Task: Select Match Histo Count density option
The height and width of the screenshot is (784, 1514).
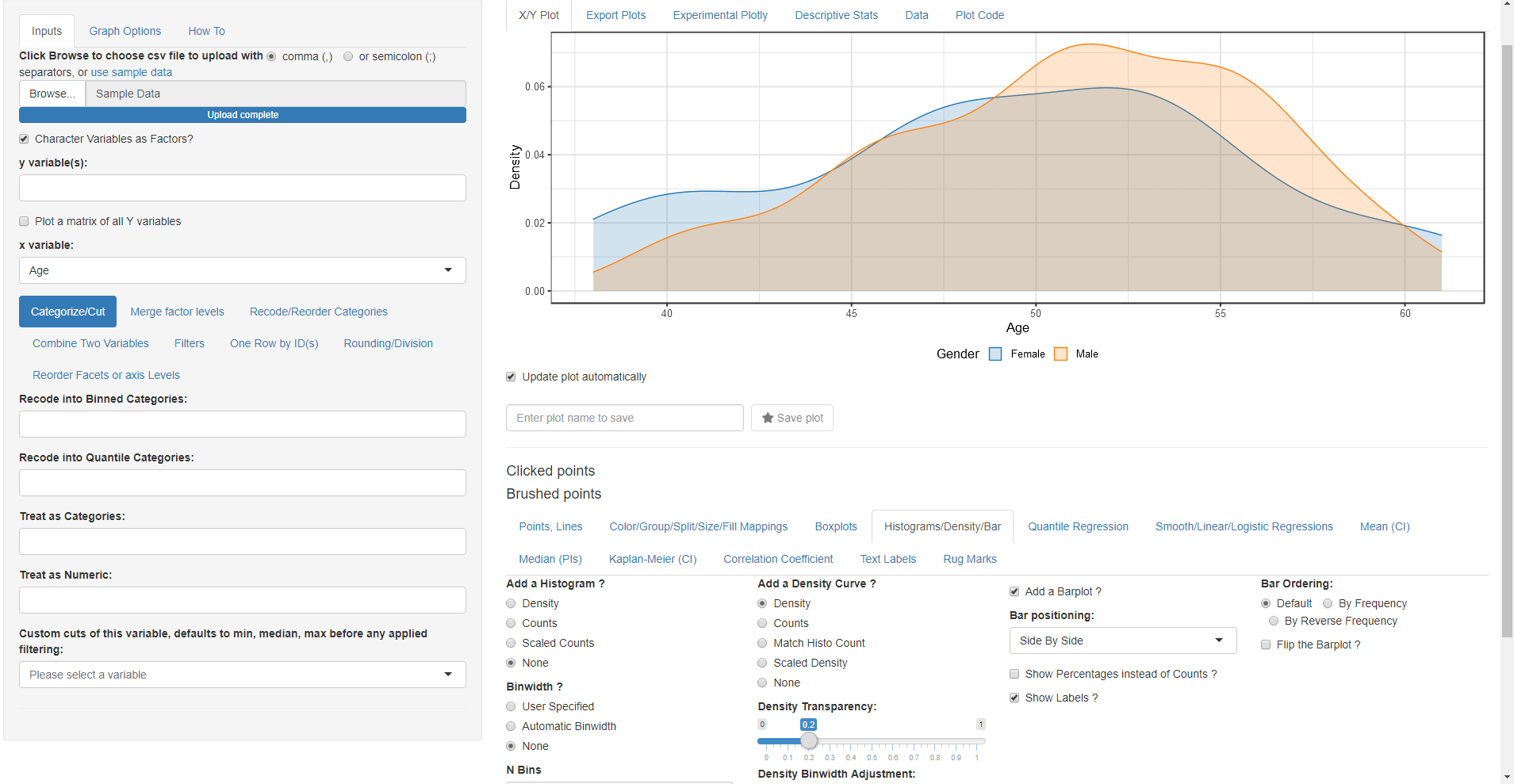Action: pyautogui.click(x=762, y=643)
